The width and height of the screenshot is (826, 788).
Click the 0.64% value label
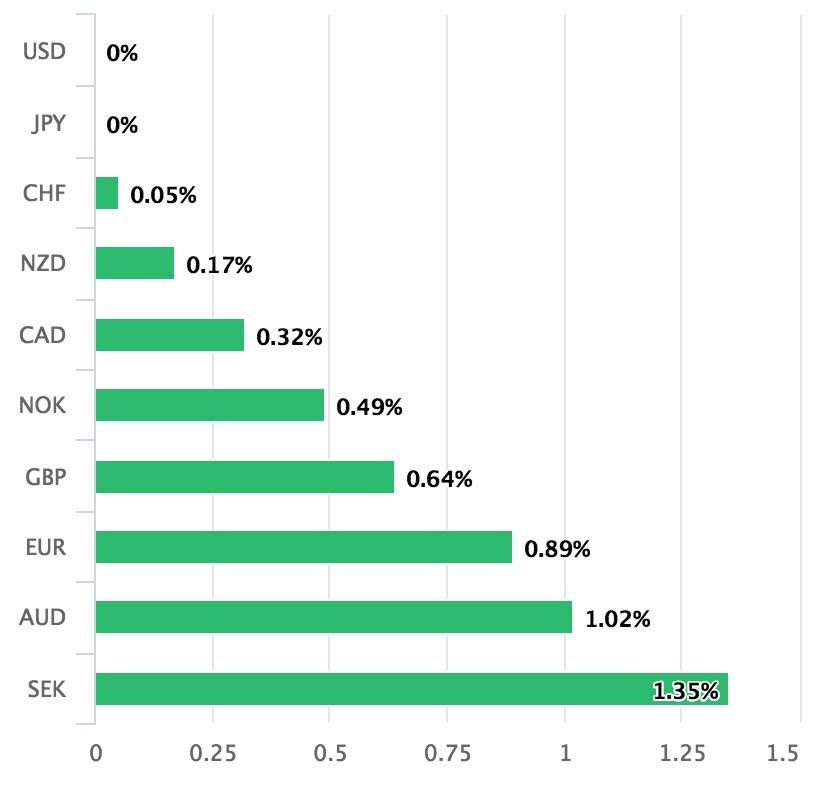click(439, 479)
